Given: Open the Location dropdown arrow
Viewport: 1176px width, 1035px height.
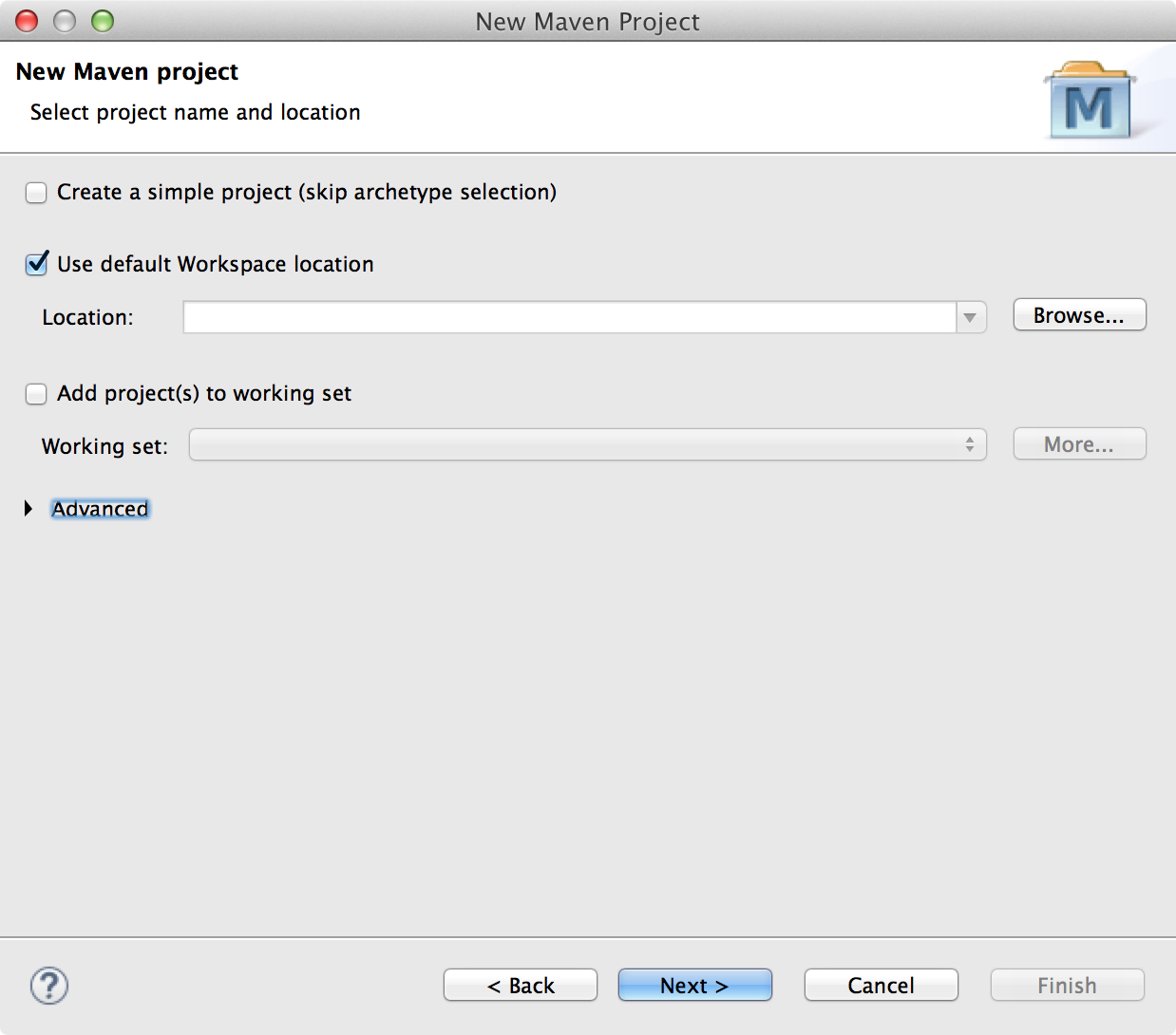Looking at the screenshot, I should pos(970,317).
